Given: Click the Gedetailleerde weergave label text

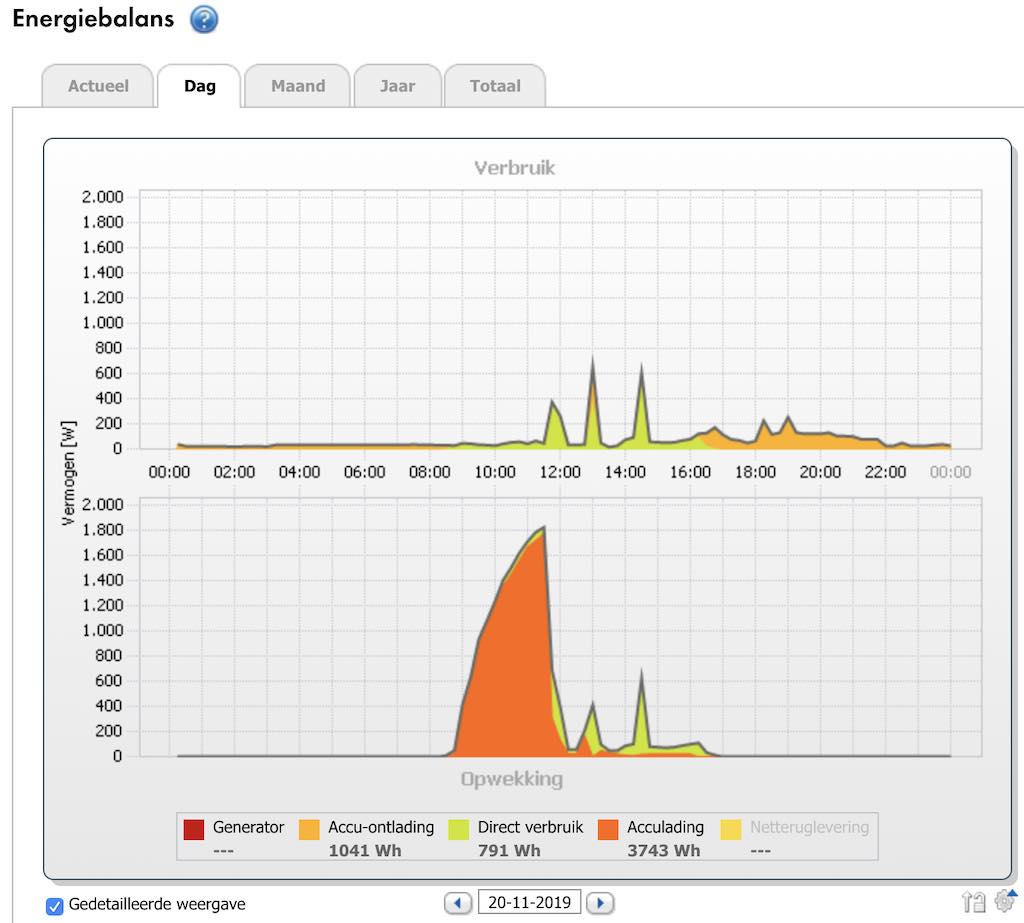Looking at the screenshot, I should (x=157, y=905).
